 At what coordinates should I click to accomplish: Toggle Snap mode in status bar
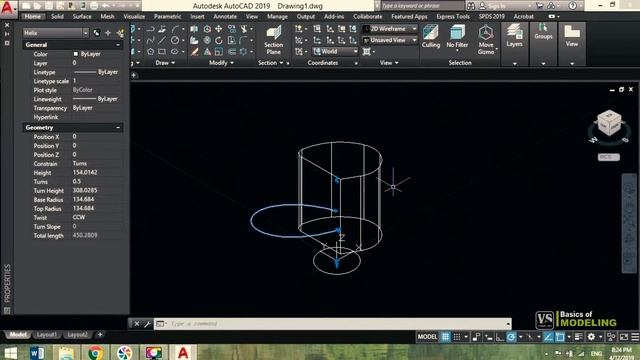(457, 337)
